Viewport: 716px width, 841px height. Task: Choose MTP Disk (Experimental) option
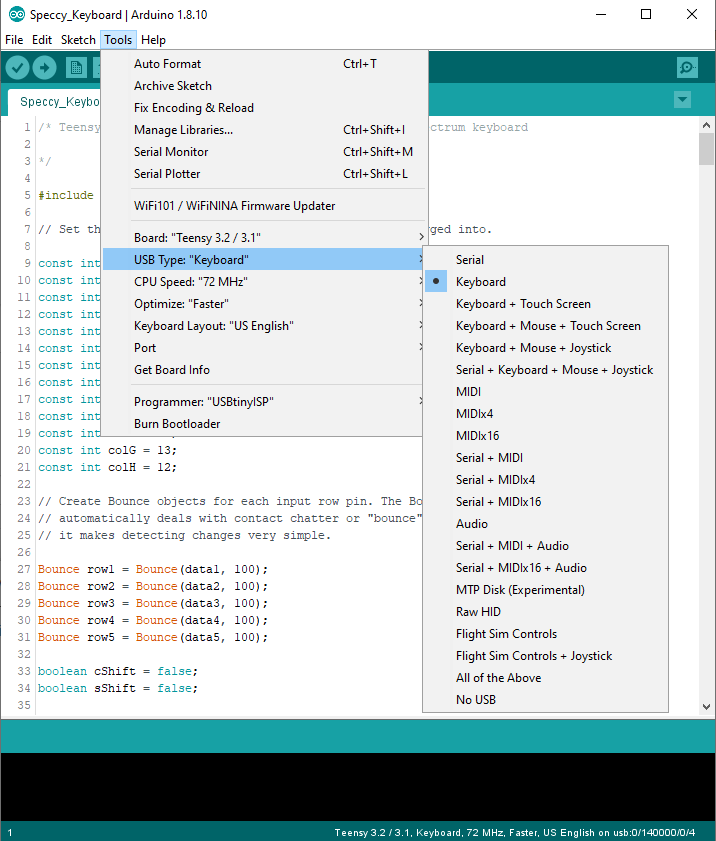(545, 589)
